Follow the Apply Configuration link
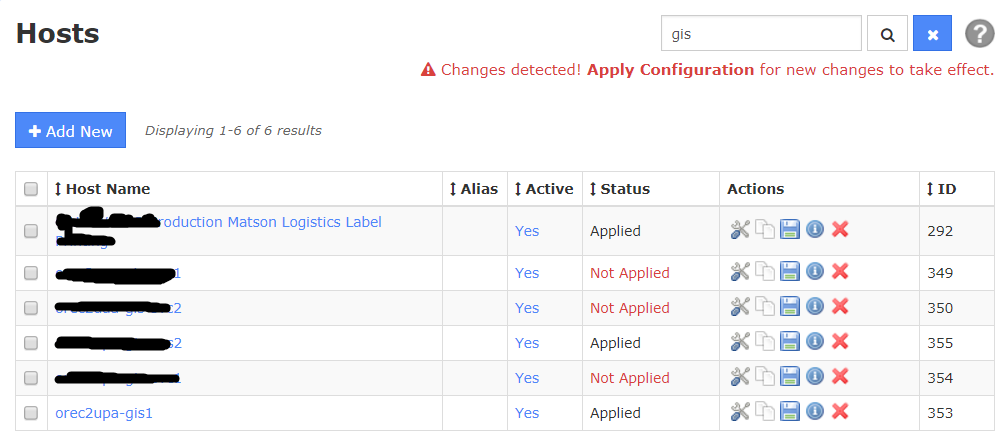1002x447 pixels. 670,70
